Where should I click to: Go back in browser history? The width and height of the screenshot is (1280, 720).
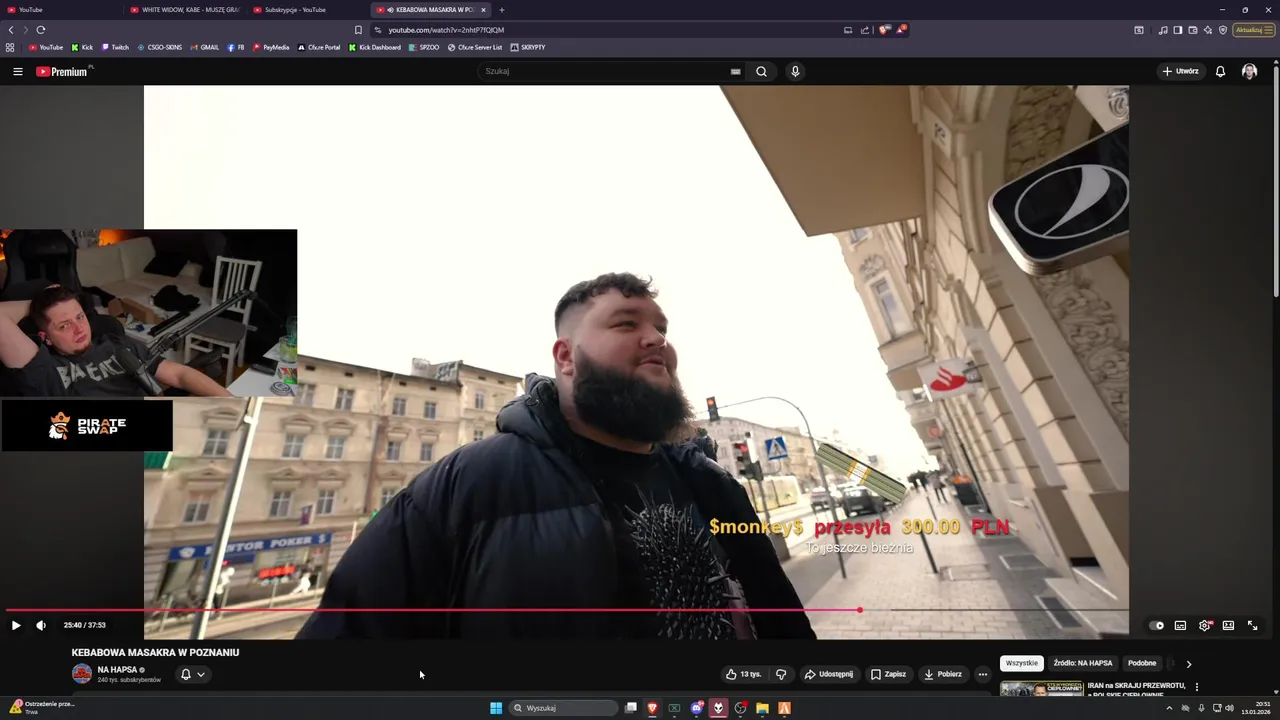coord(11,30)
